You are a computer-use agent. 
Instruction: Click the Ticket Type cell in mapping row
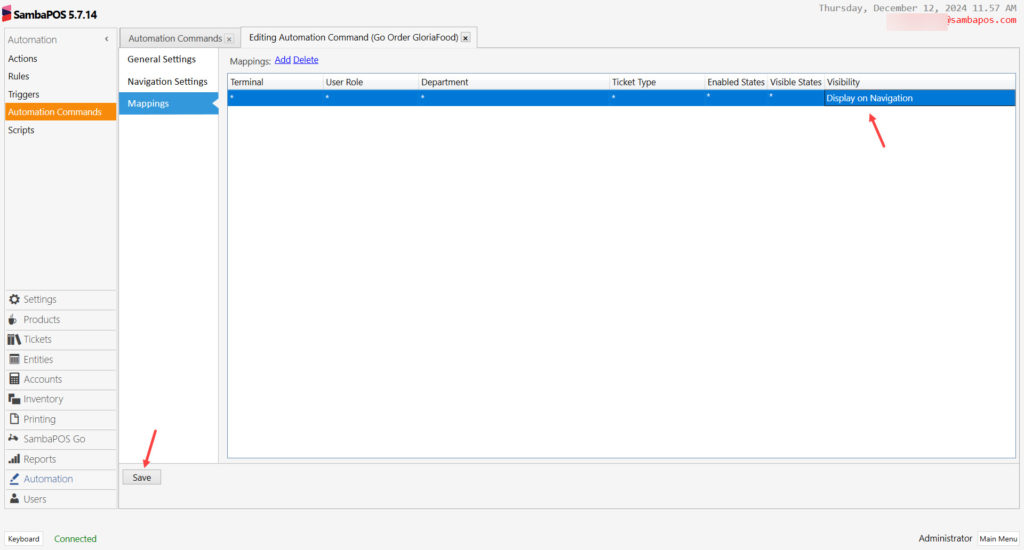pos(656,98)
